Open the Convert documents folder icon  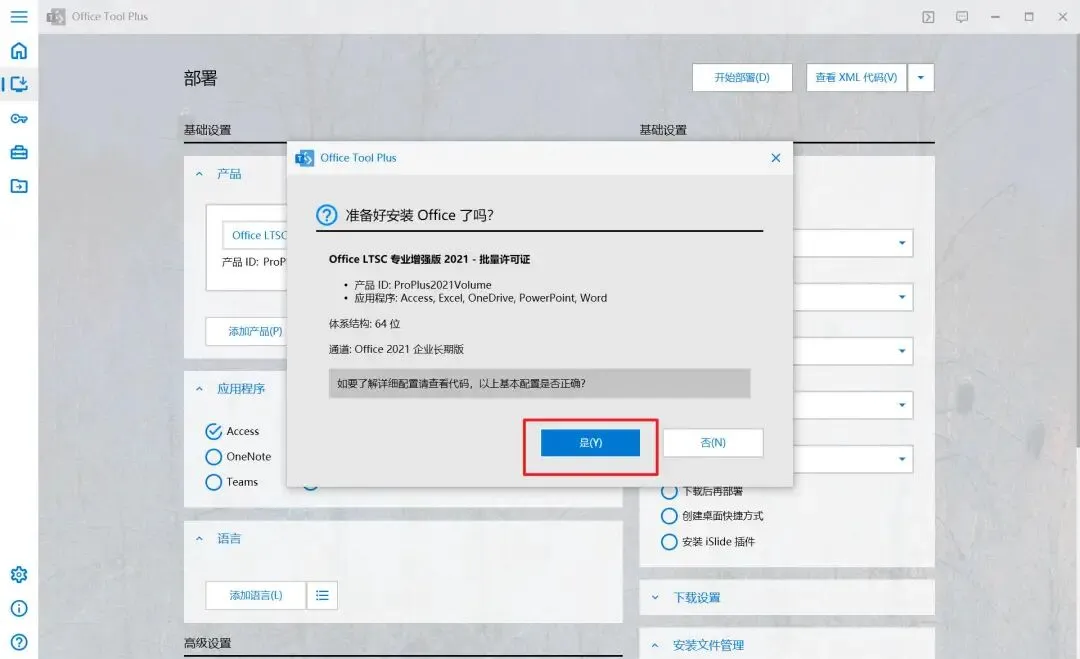[19, 186]
